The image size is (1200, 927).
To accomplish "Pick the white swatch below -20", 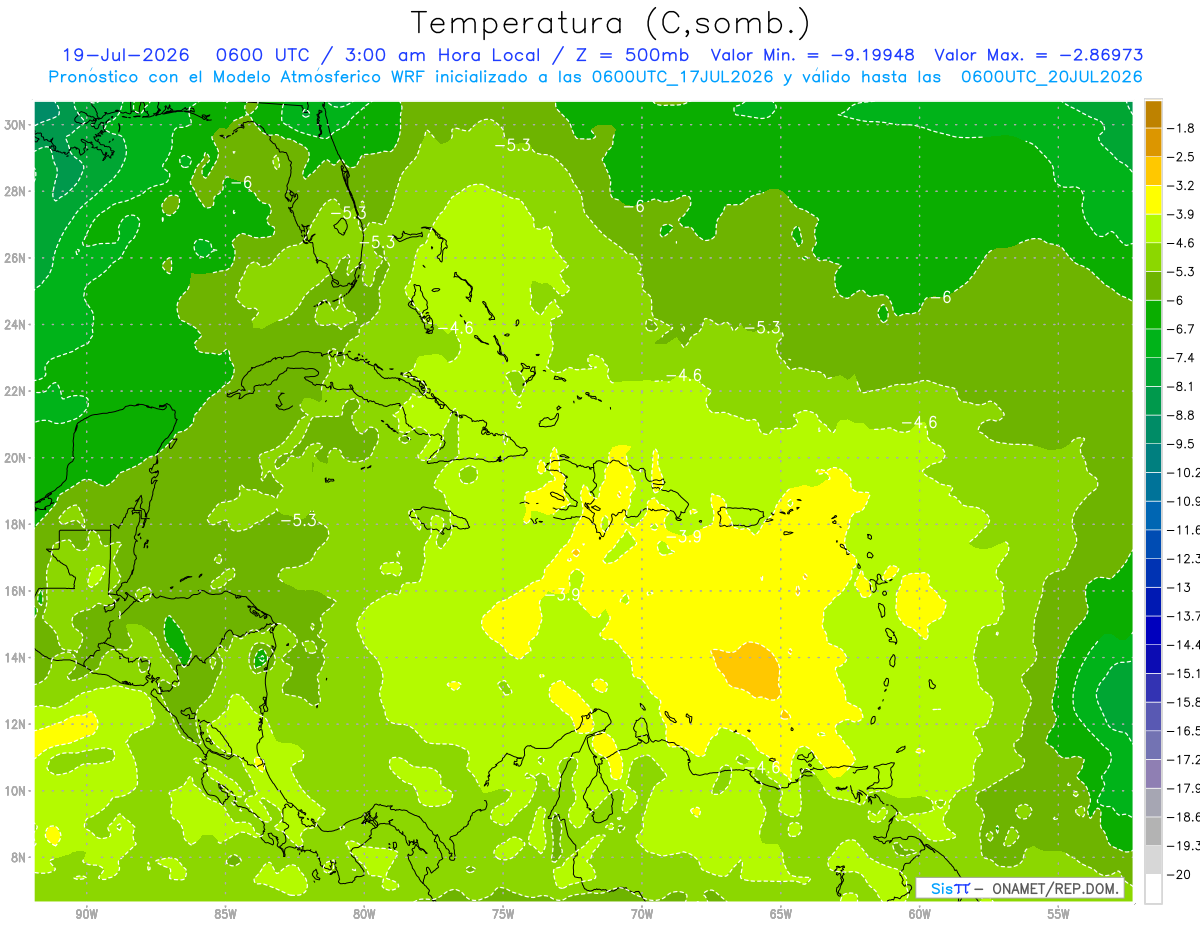I will 1153,889.
